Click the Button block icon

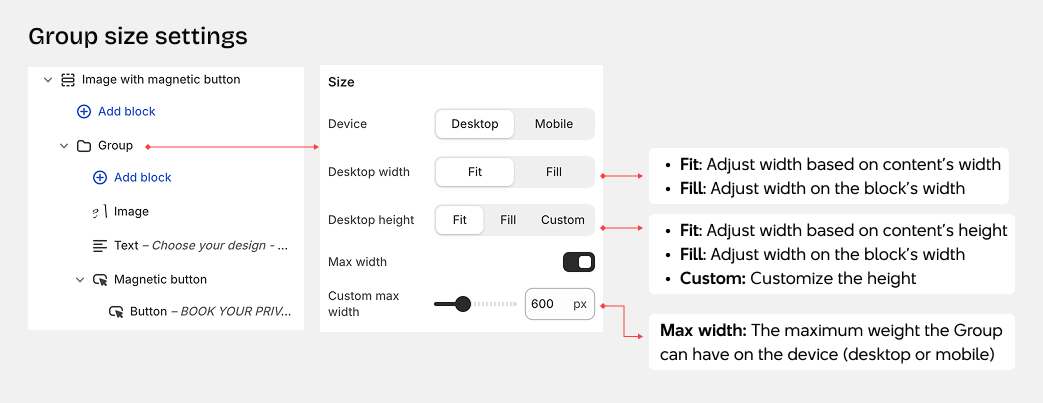pyautogui.click(x=116, y=312)
